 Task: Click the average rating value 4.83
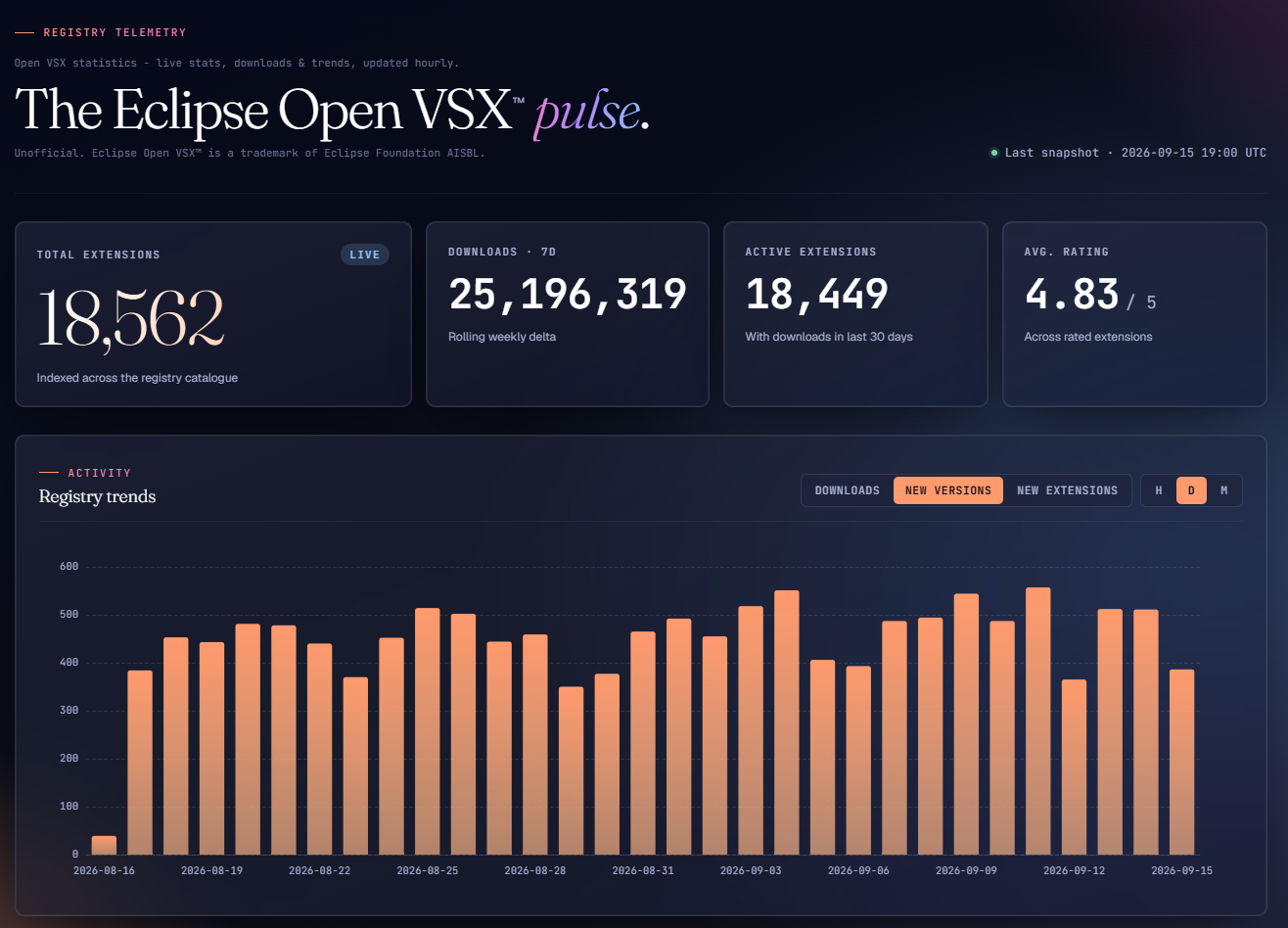point(1072,295)
